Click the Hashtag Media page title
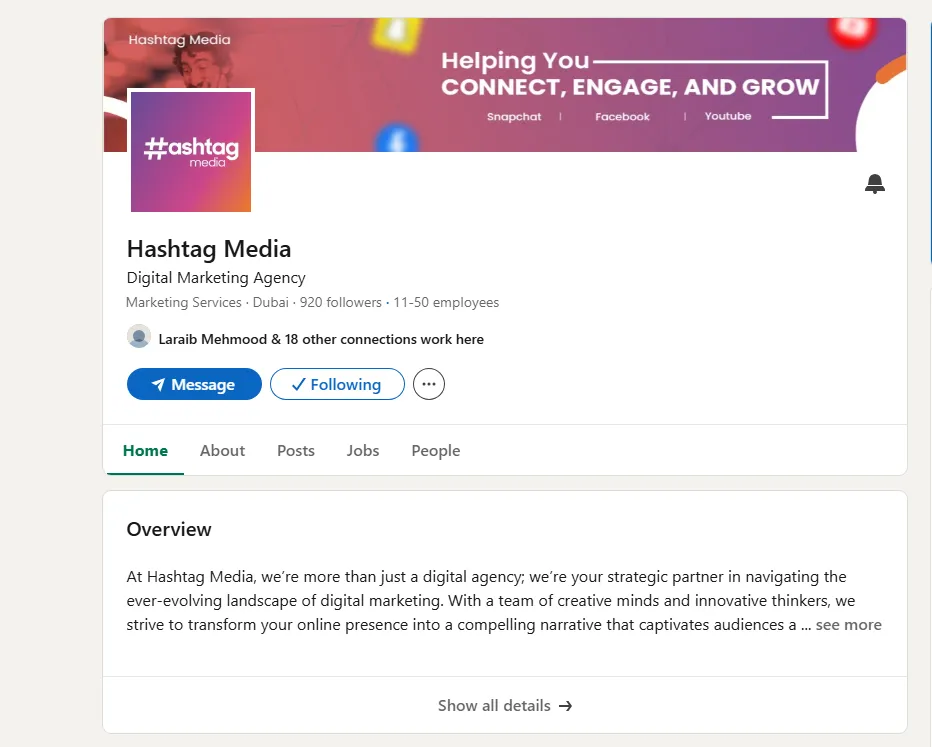Image resolution: width=932 pixels, height=747 pixels. pos(209,249)
